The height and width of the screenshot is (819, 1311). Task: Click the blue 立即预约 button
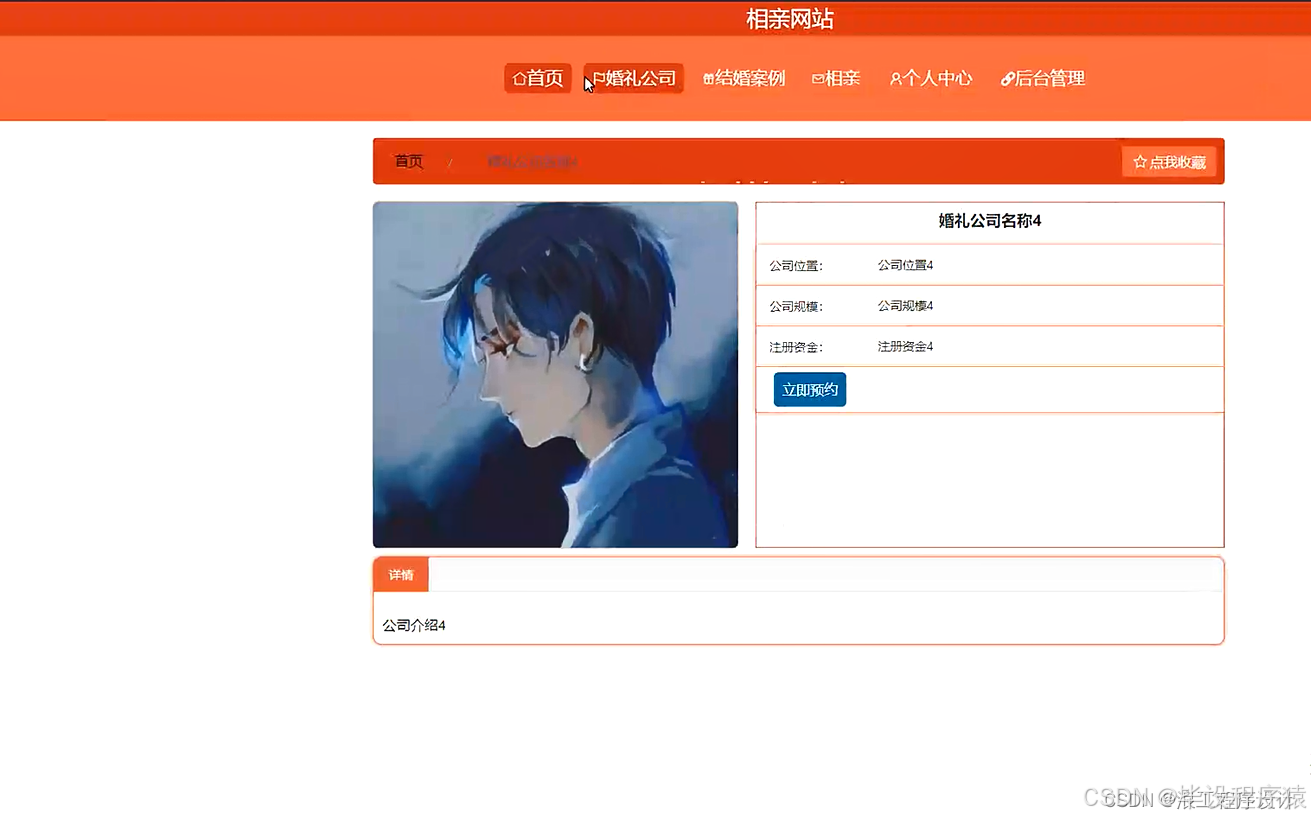click(810, 390)
